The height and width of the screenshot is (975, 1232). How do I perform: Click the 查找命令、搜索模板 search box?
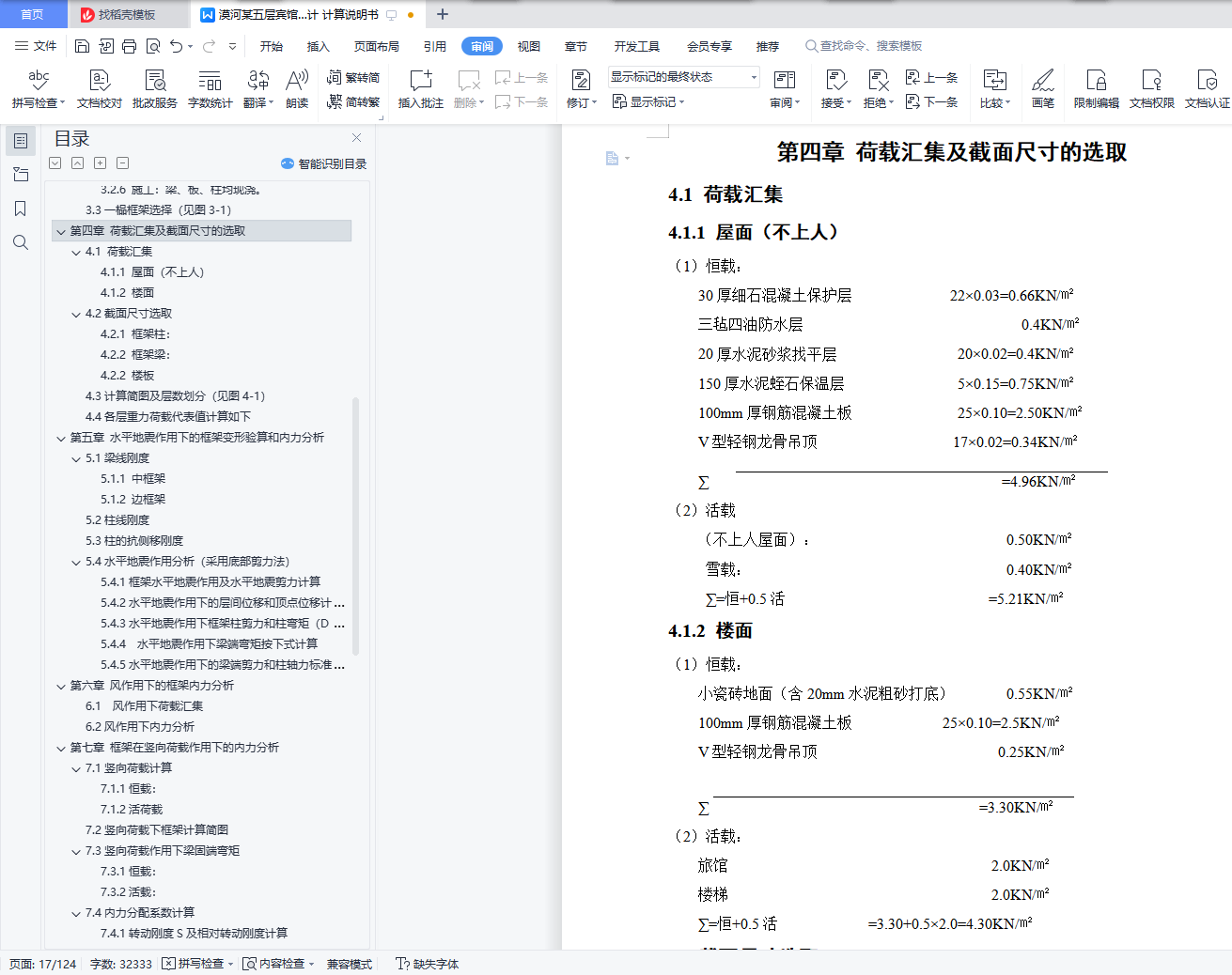pyautogui.click(x=865, y=46)
